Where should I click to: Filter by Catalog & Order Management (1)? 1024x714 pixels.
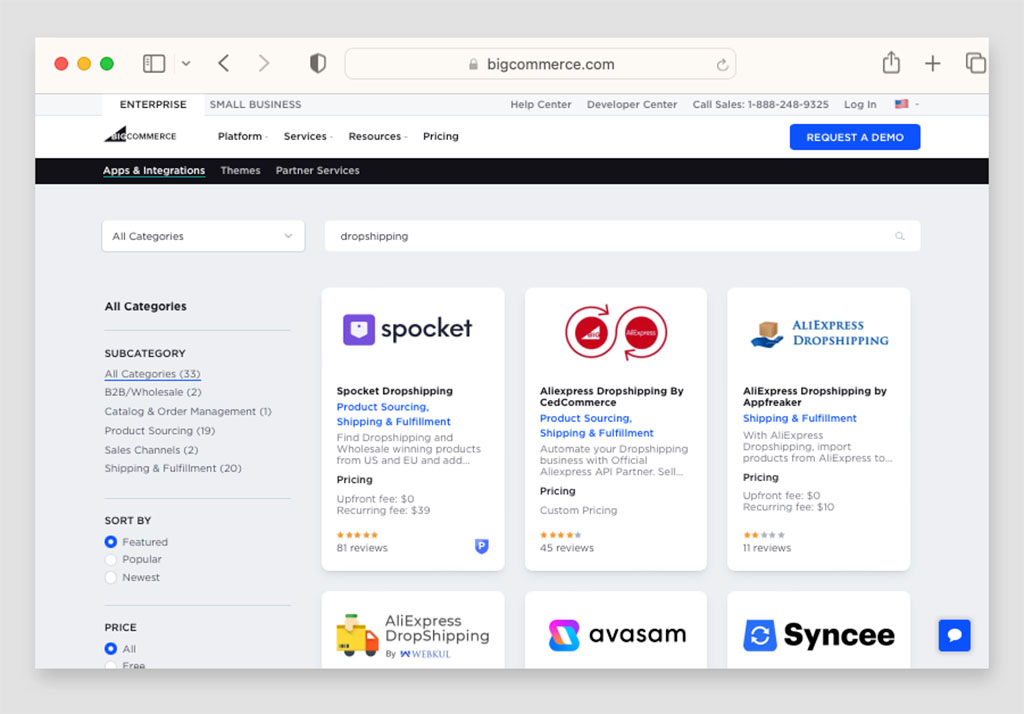[188, 412]
